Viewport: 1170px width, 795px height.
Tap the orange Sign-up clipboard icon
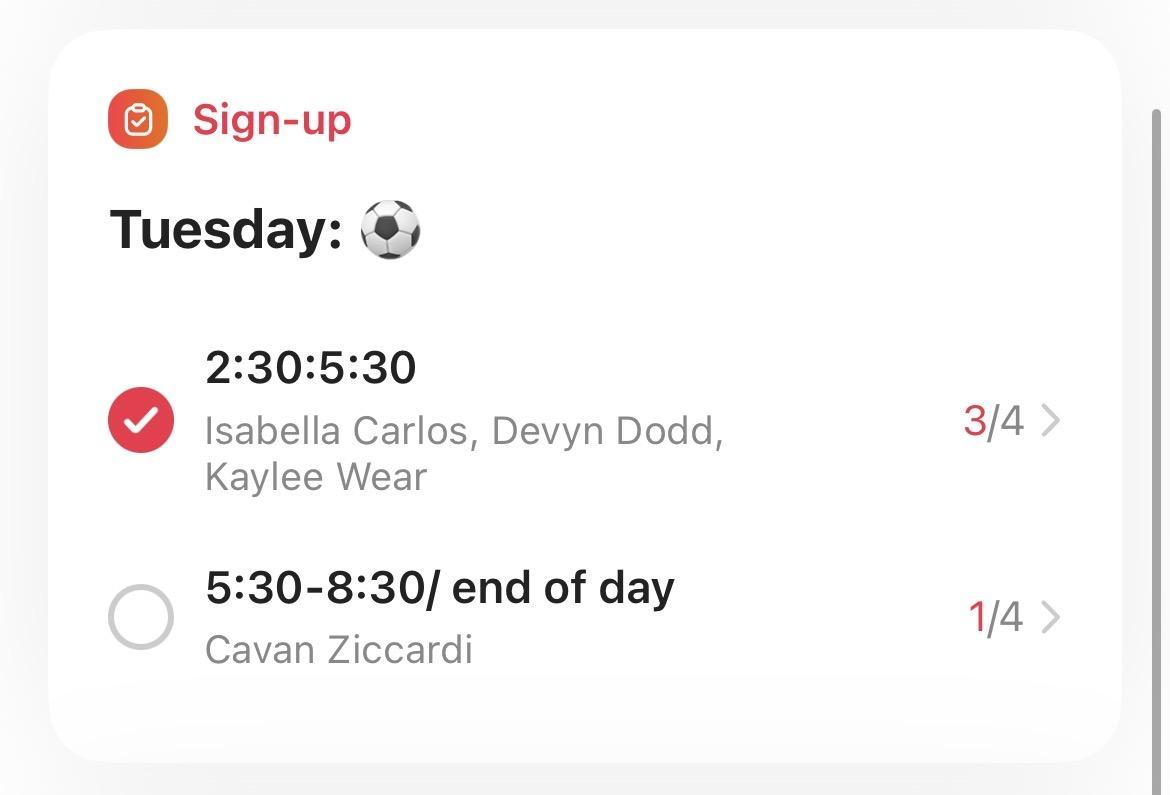(138, 119)
